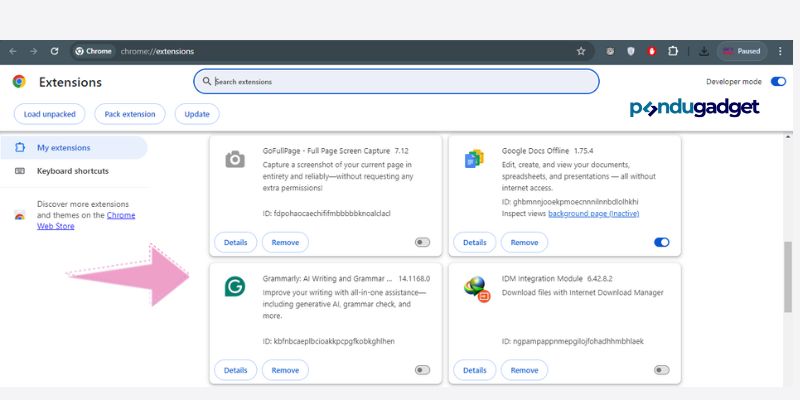
Task: Enable the IDM Integration Module extension
Action: [x=662, y=370]
